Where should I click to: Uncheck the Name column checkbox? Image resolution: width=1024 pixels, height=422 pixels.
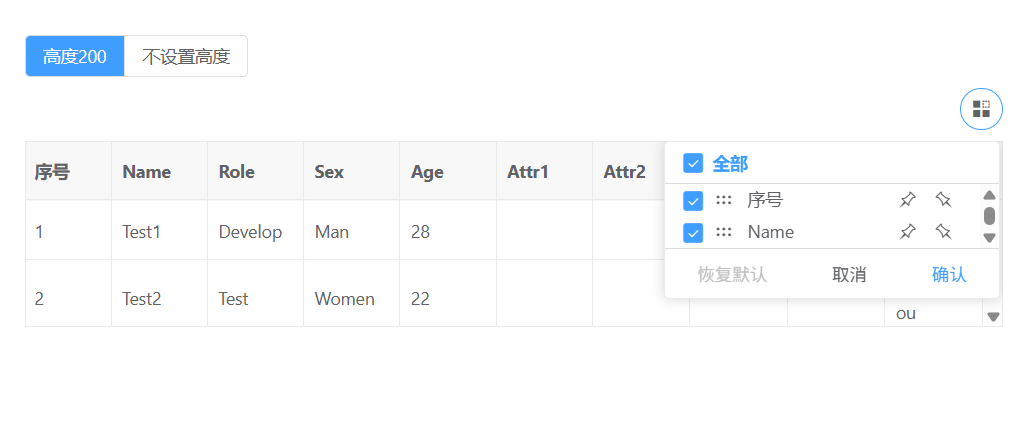click(693, 232)
